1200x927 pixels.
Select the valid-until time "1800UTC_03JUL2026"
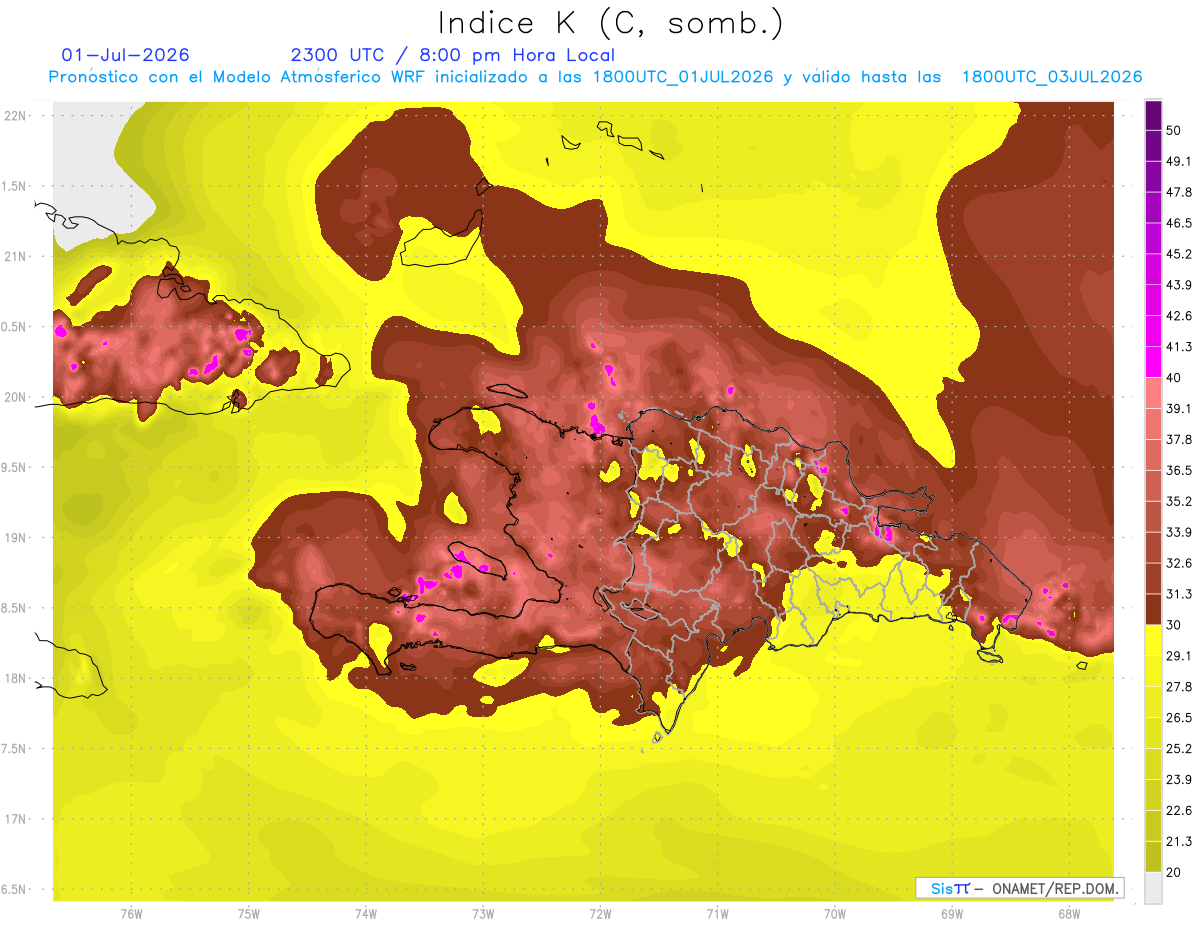point(1052,77)
